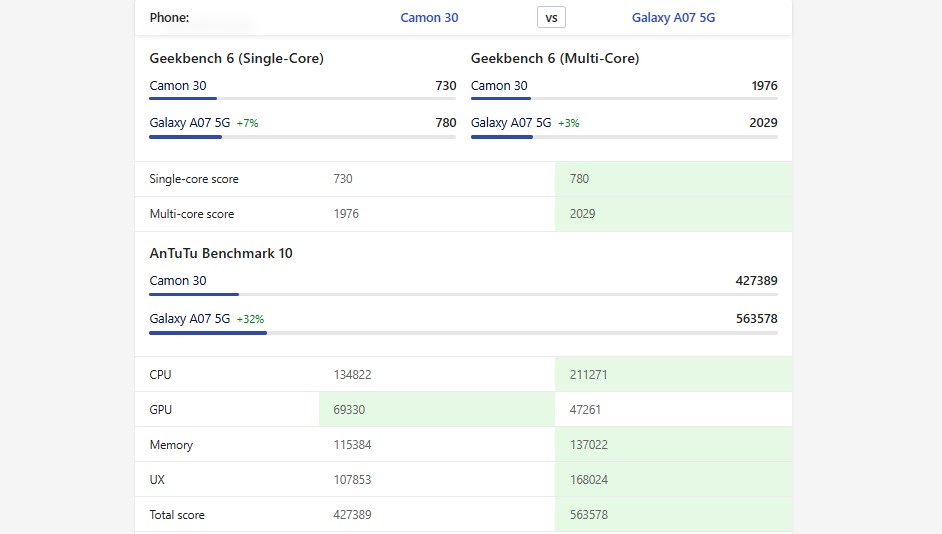Click the Geekbench 6 (Single-Core) heading
The height and width of the screenshot is (534, 942).
coord(236,59)
